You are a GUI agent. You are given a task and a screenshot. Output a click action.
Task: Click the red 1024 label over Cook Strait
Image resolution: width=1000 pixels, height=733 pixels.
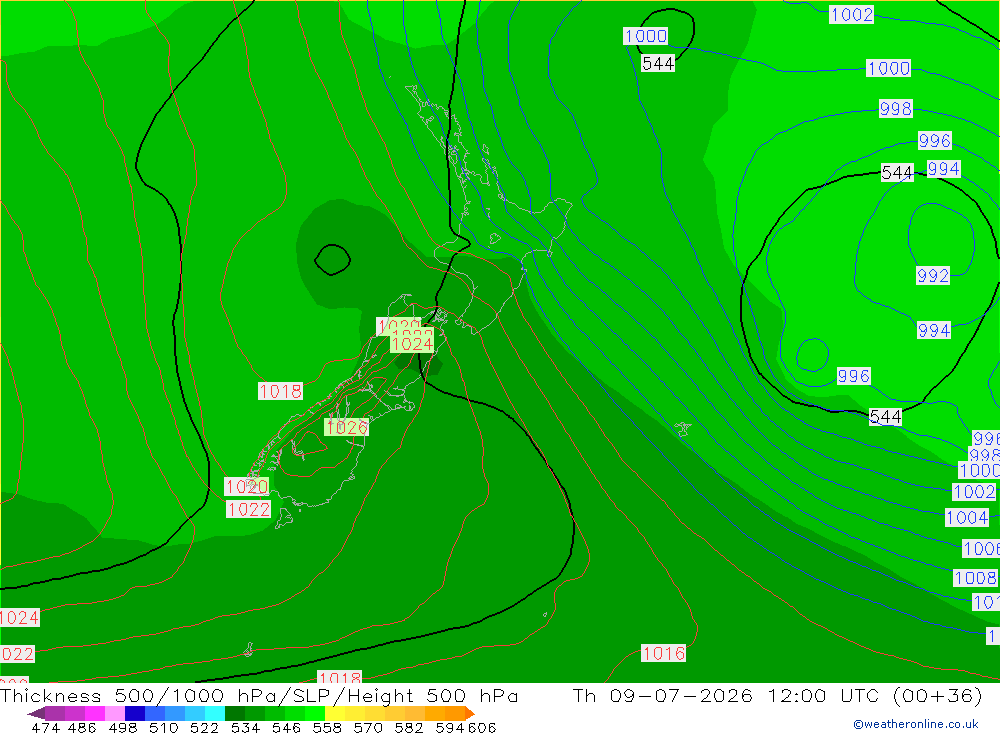[412, 344]
